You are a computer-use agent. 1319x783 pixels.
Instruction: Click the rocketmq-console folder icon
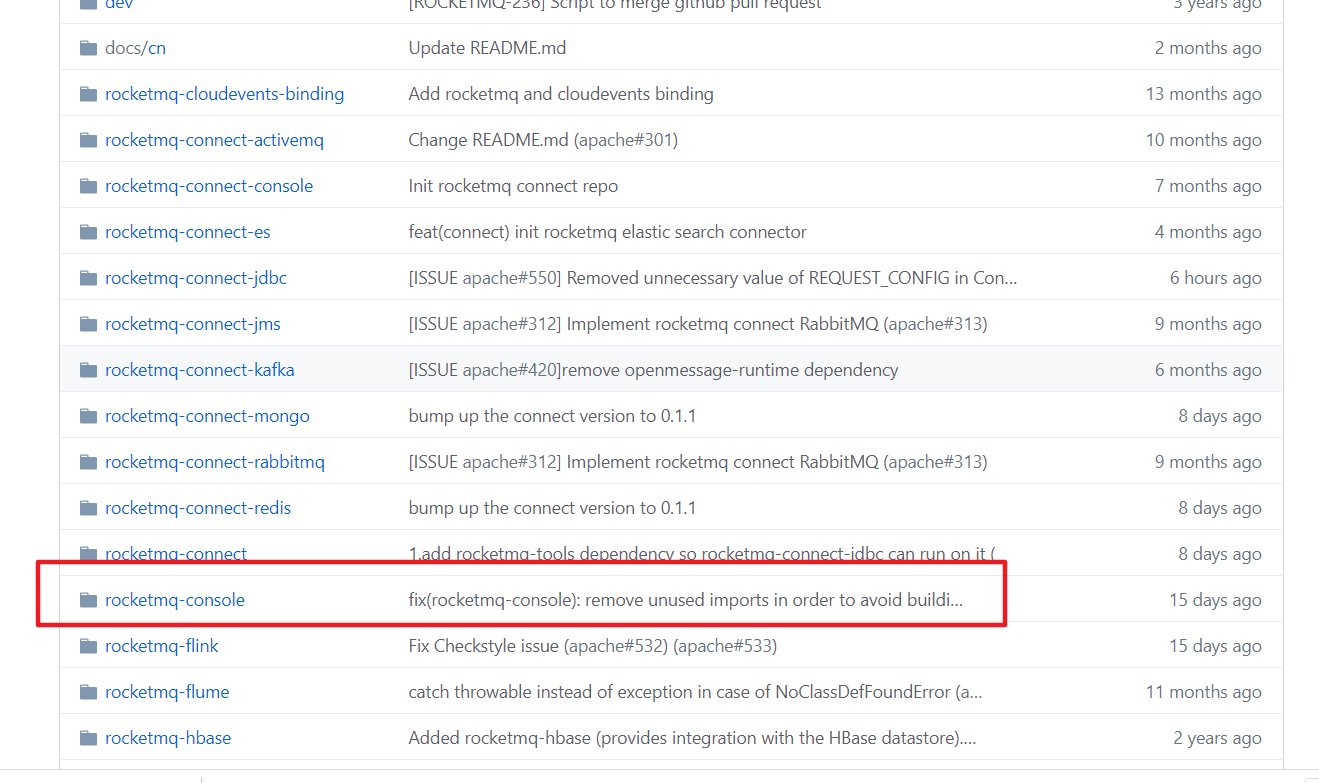(88, 600)
